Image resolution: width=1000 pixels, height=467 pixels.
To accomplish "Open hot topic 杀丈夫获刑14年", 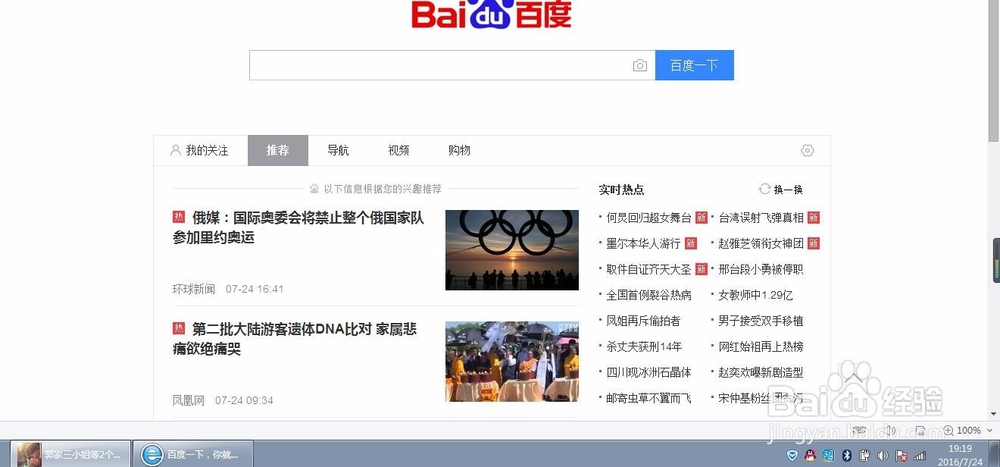I will 644,346.
